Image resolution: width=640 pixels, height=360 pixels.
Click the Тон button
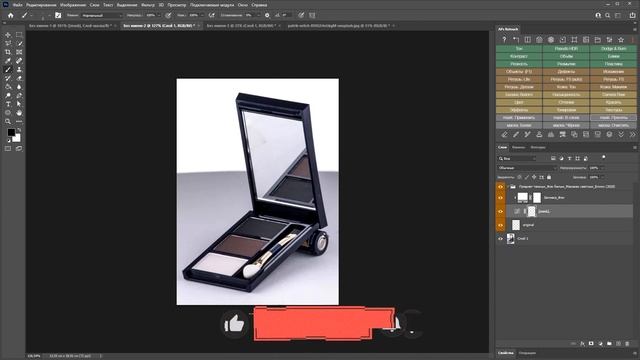coord(519,49)
